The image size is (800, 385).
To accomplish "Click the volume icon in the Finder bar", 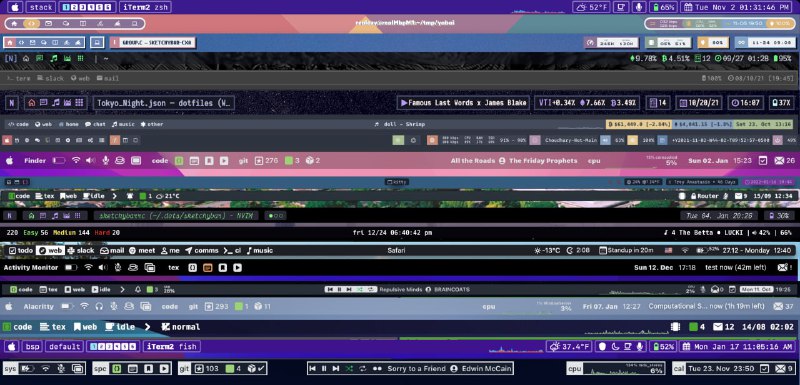I will 90,160.
